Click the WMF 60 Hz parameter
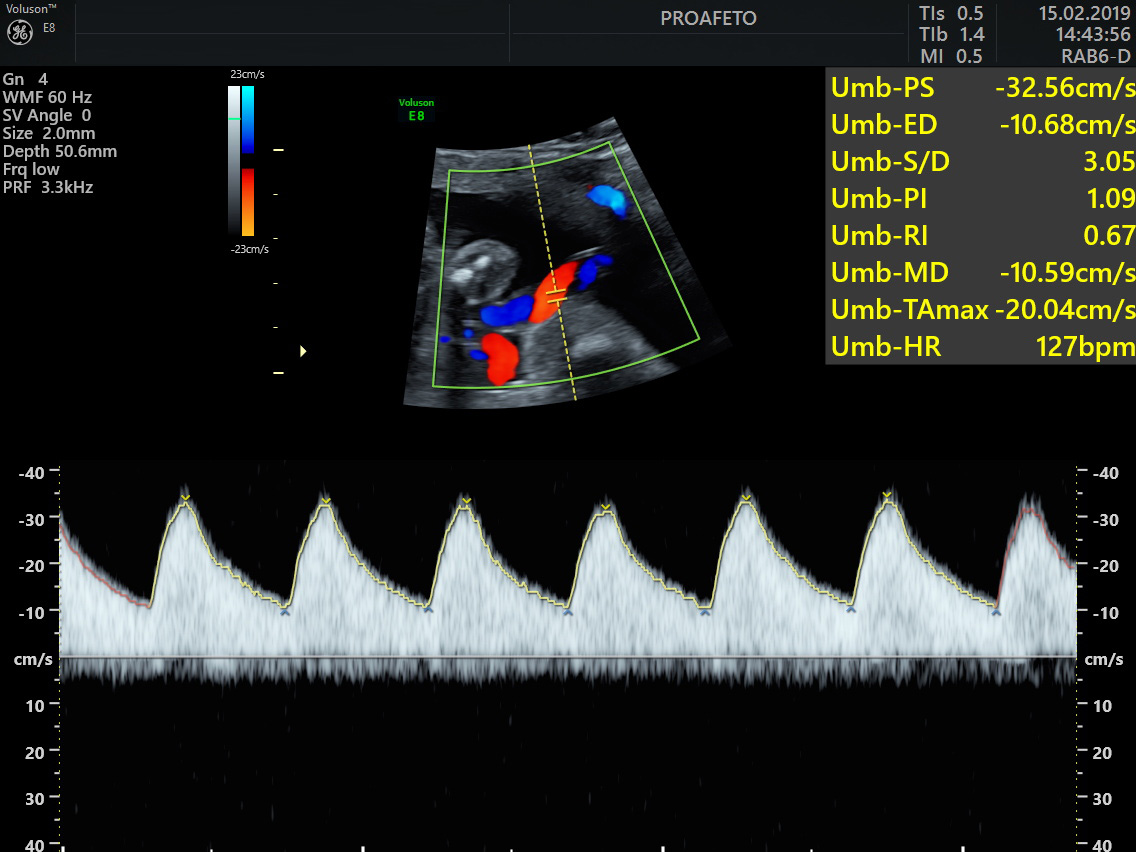1136x852 pixels. [47, 97]
